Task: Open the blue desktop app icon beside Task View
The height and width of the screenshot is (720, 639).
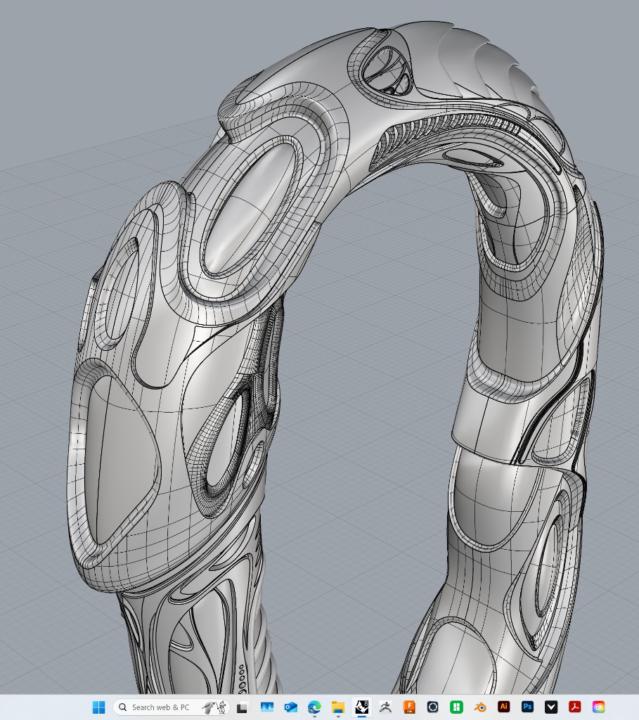Action: pos(267,707)
